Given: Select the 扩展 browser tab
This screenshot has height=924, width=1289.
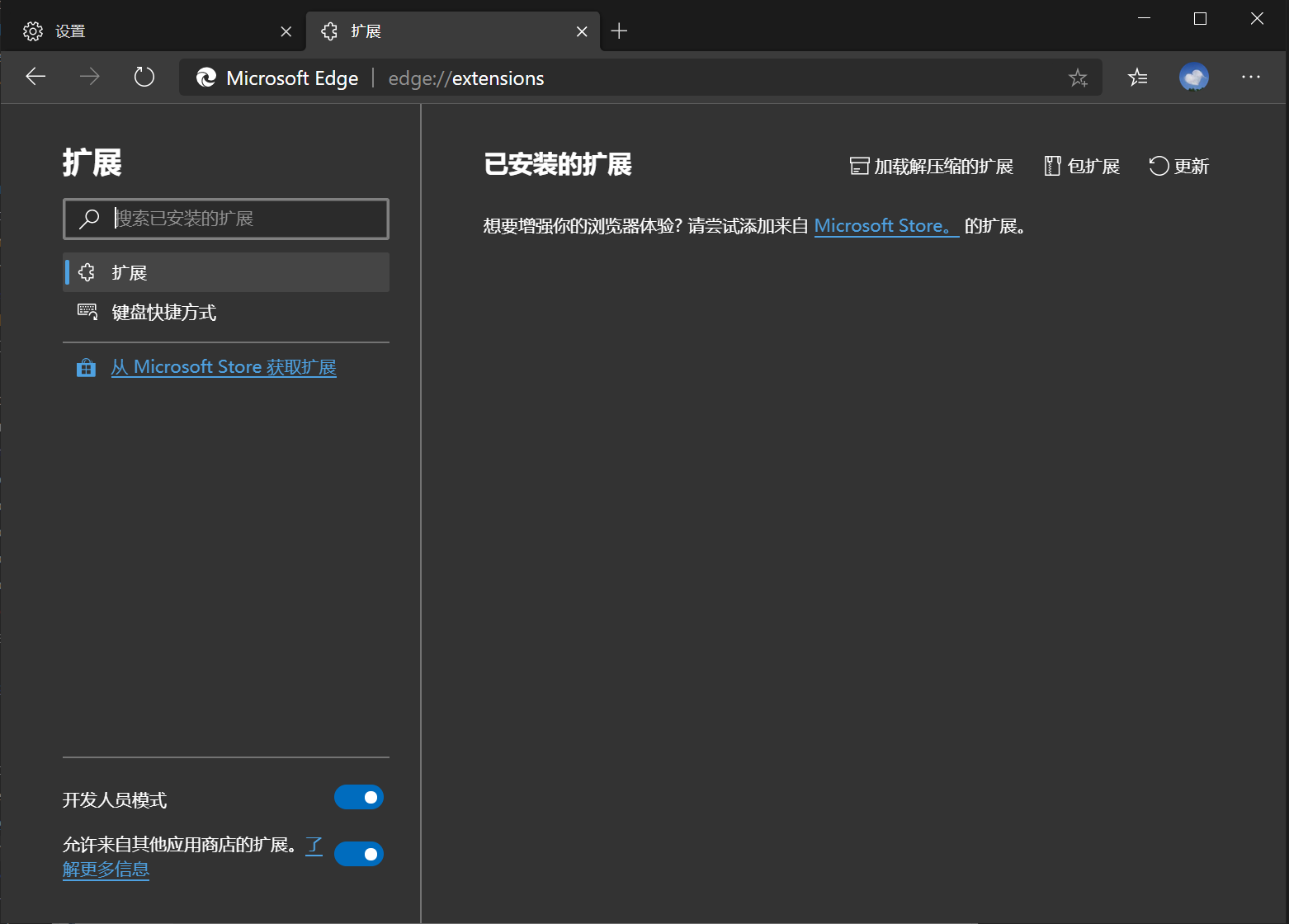Looking at the screenshot, I should 453,31.
